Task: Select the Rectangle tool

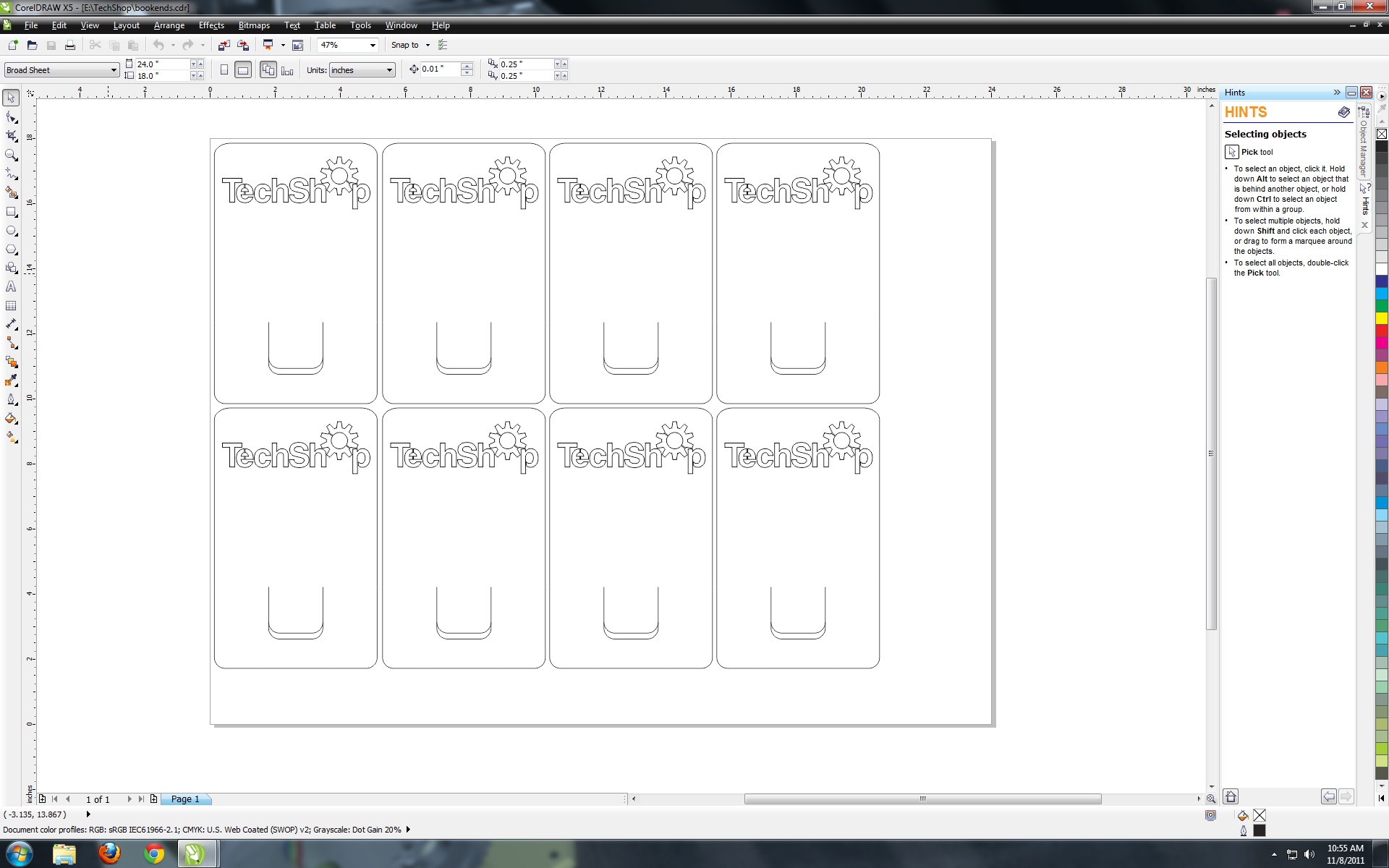Action: click(11, 212)
